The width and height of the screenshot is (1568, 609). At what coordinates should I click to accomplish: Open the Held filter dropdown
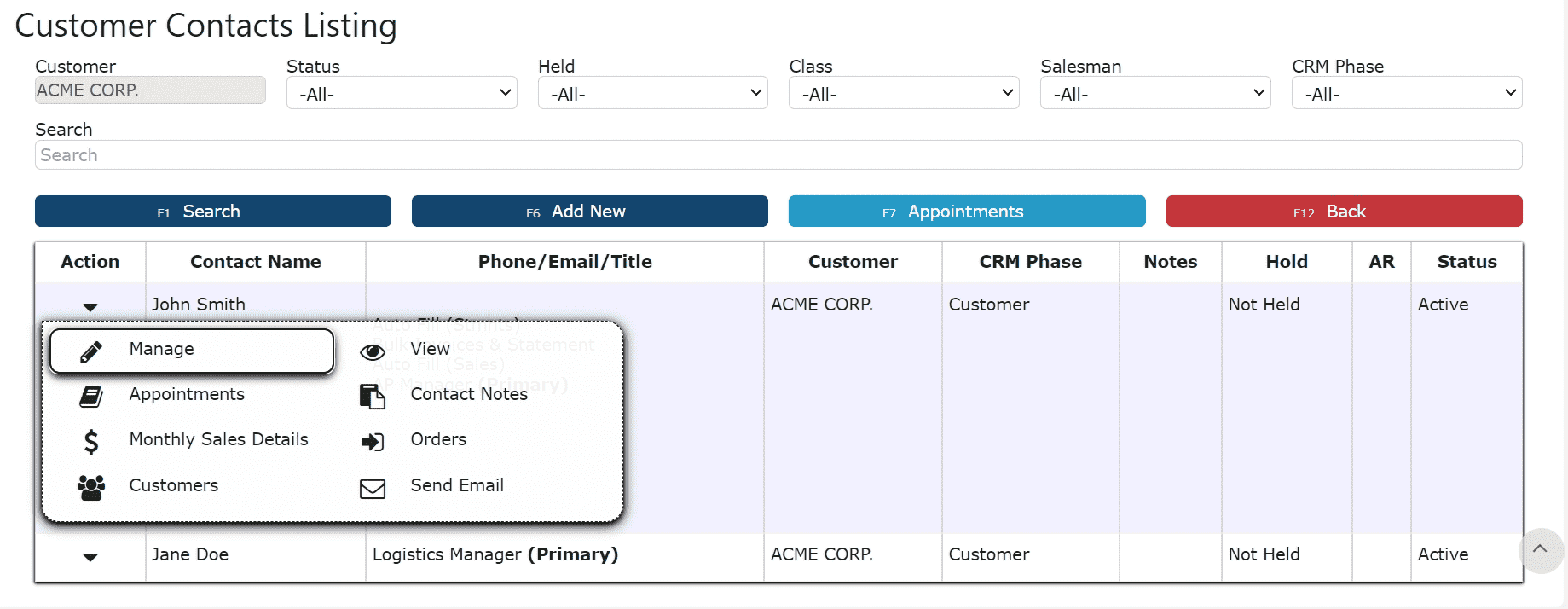(653, 93)
